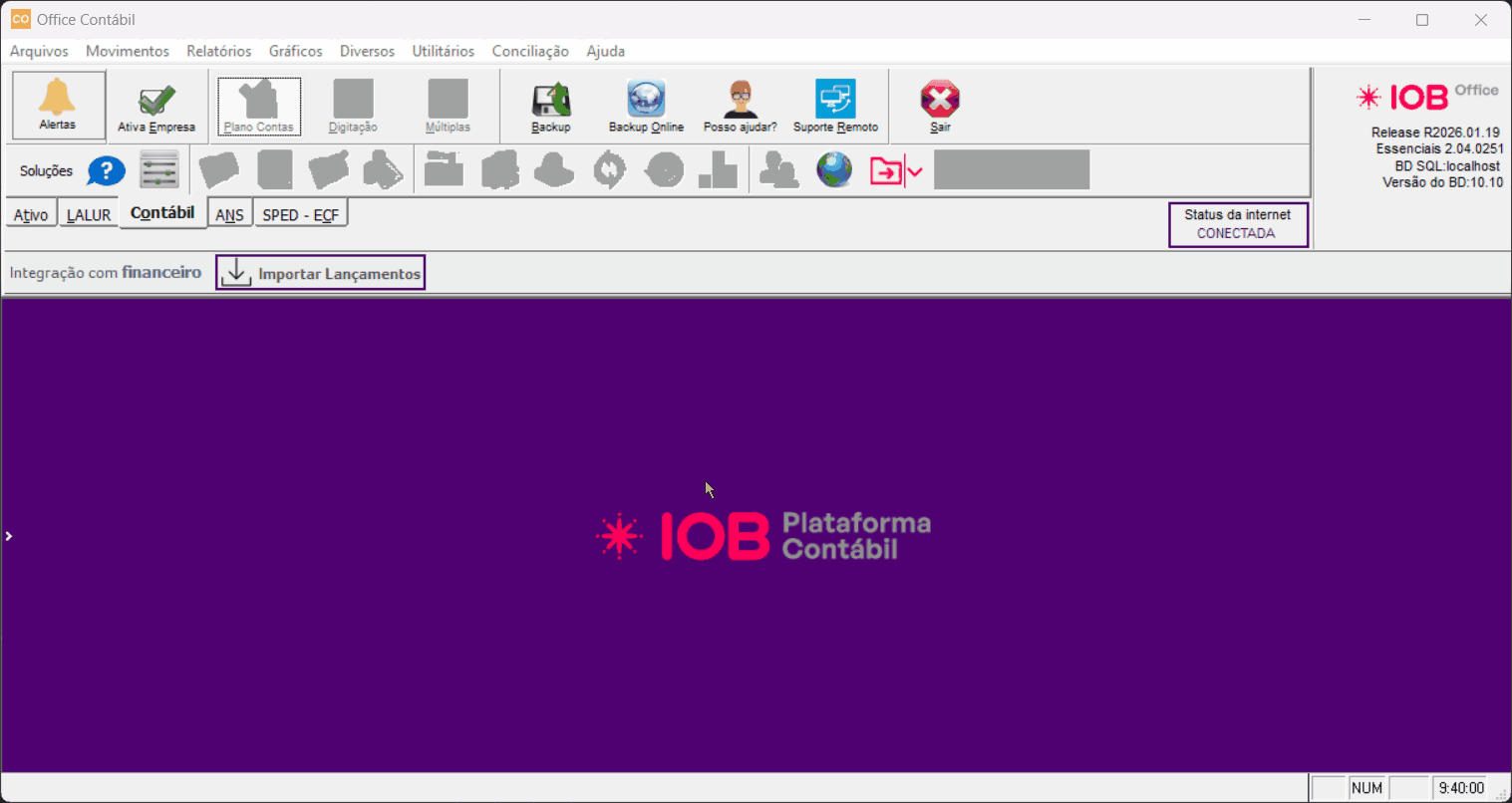
Task: Switch to the LALUR tab
Action: pos(88,215)
